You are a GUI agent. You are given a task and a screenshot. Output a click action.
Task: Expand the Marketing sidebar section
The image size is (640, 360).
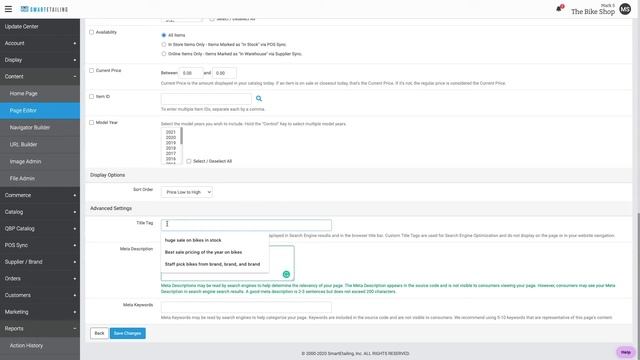[x=40, y=312]
